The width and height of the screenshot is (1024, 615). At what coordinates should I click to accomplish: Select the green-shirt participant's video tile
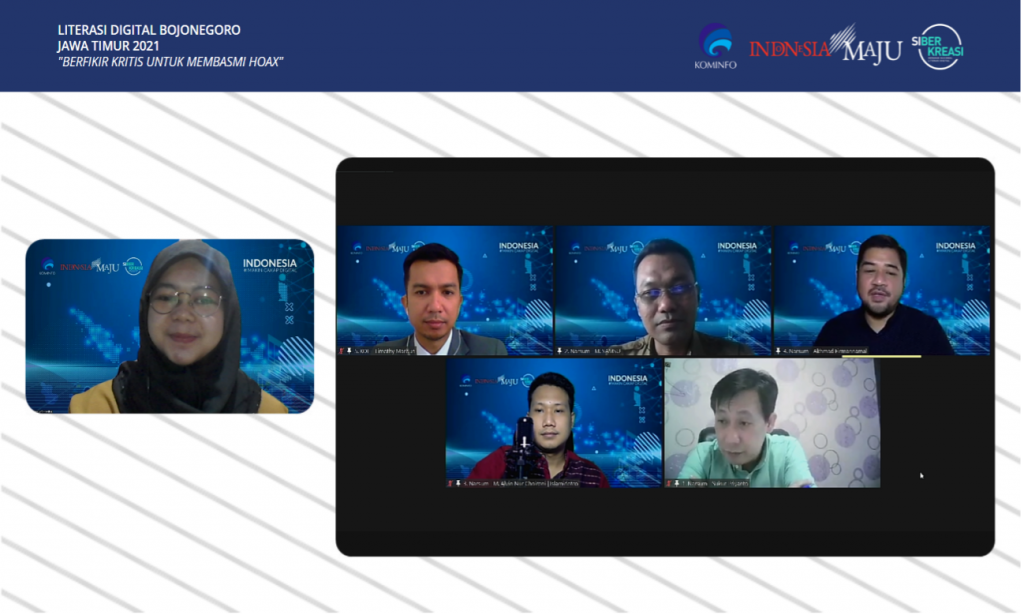(772, 422)
